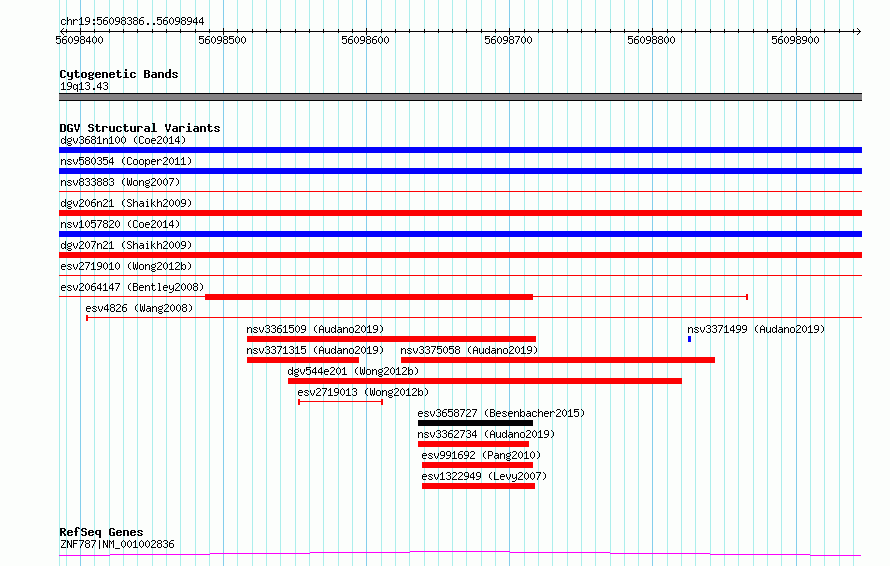Click ruler position 56098400
890x566 pixels.
tap(79, 40)
